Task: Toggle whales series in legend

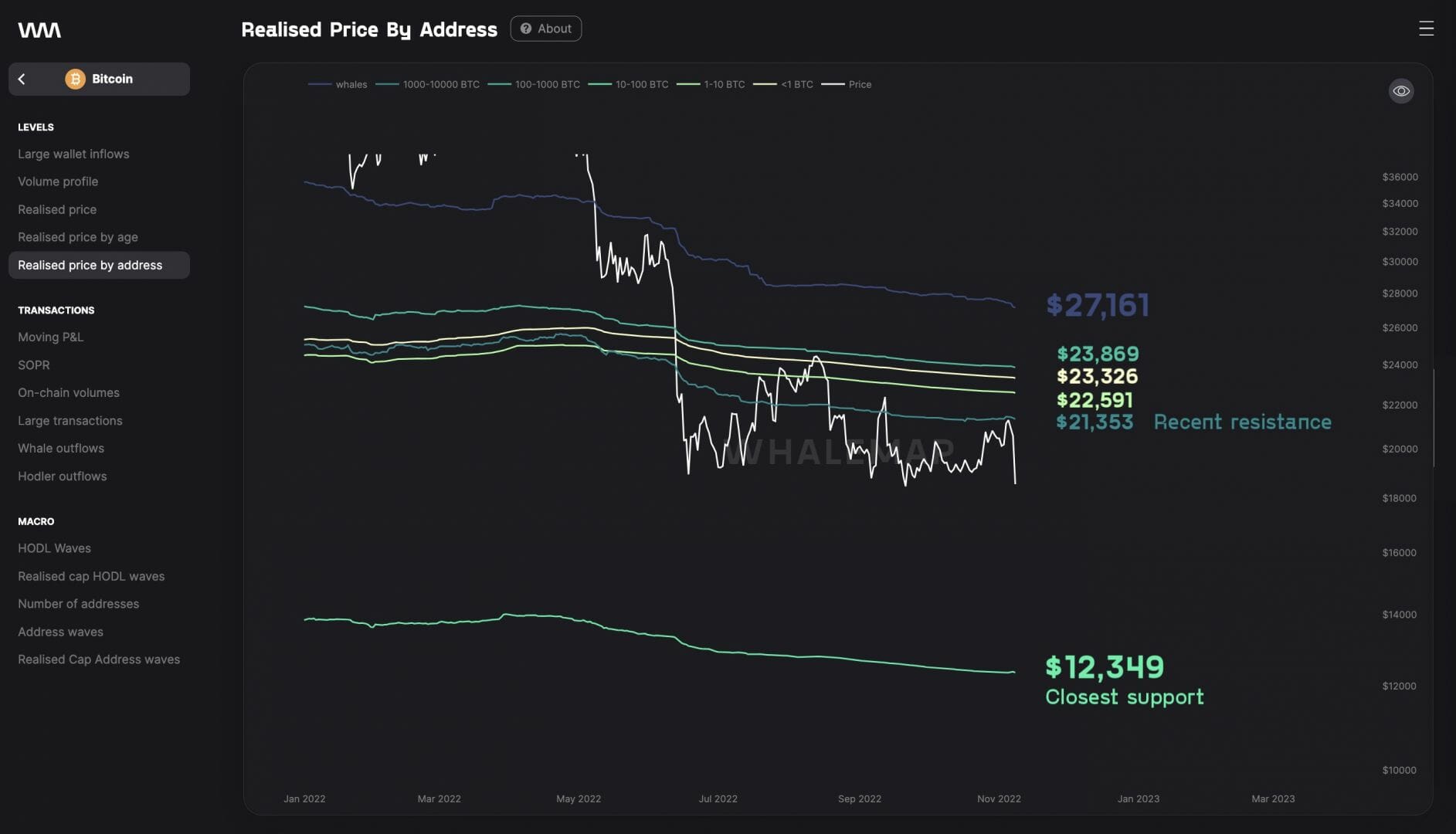Action: pyautogui.click(x=338, y=84)
